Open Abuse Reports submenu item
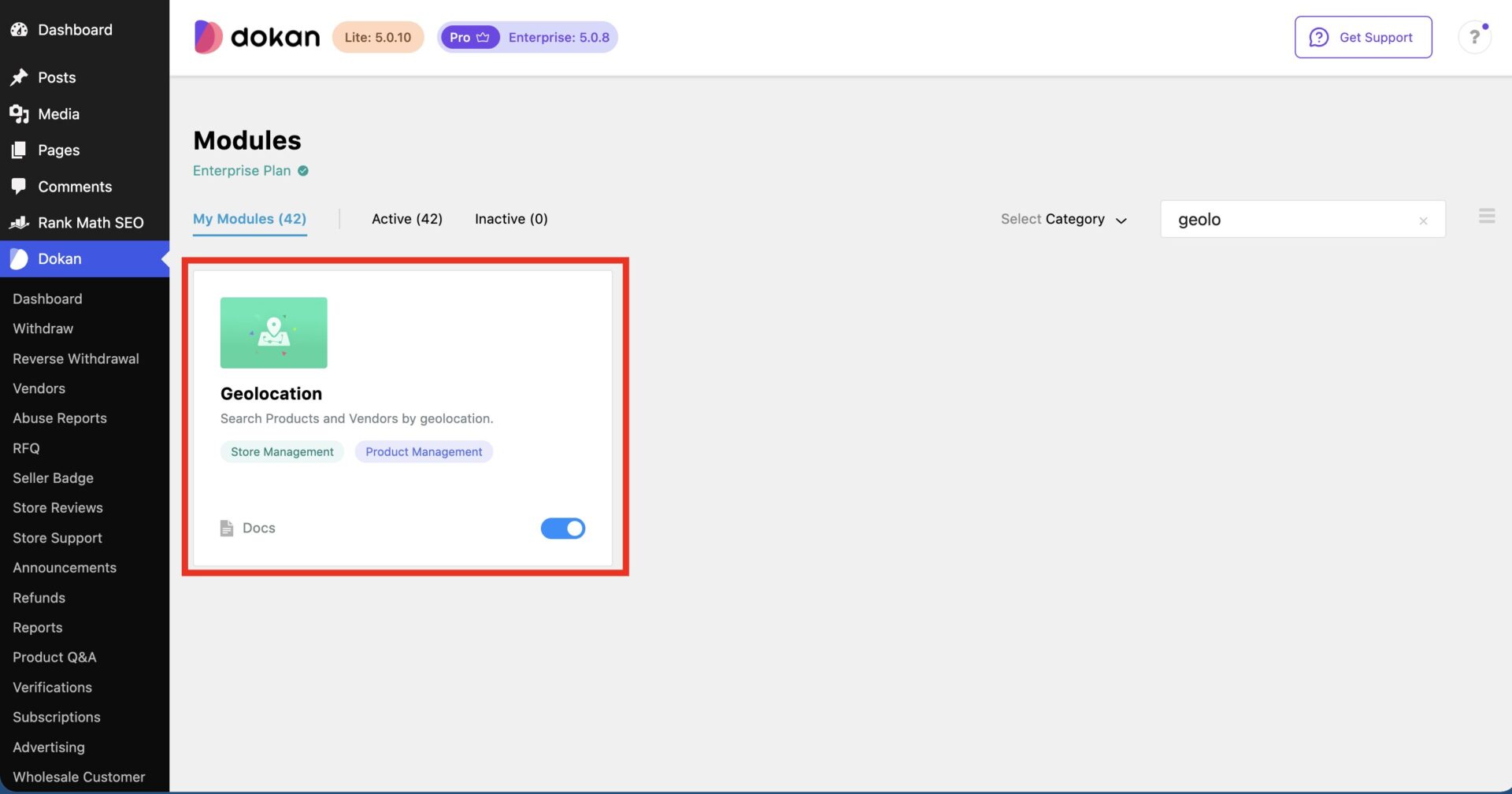 coord(60,419)
